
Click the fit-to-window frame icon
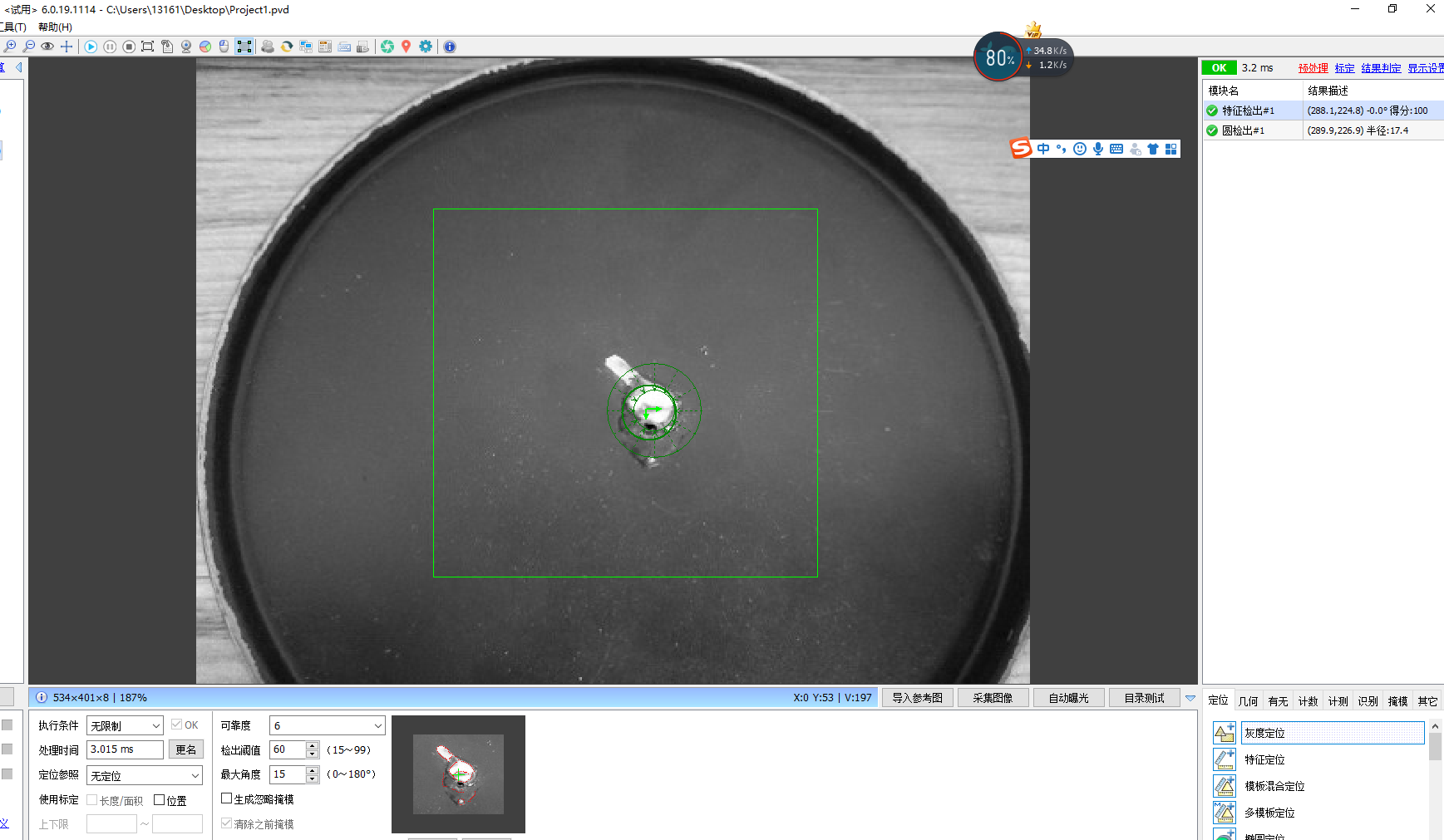tap(148, 47)
